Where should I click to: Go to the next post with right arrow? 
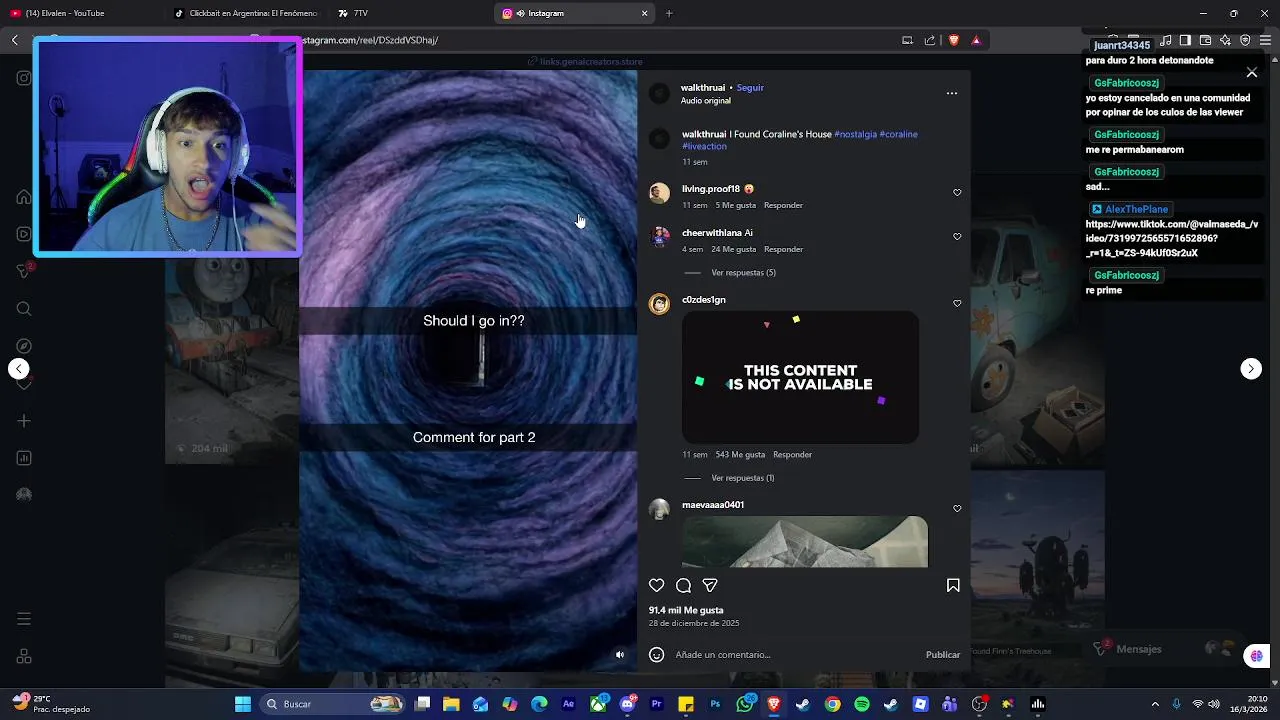coord(1251,369)
